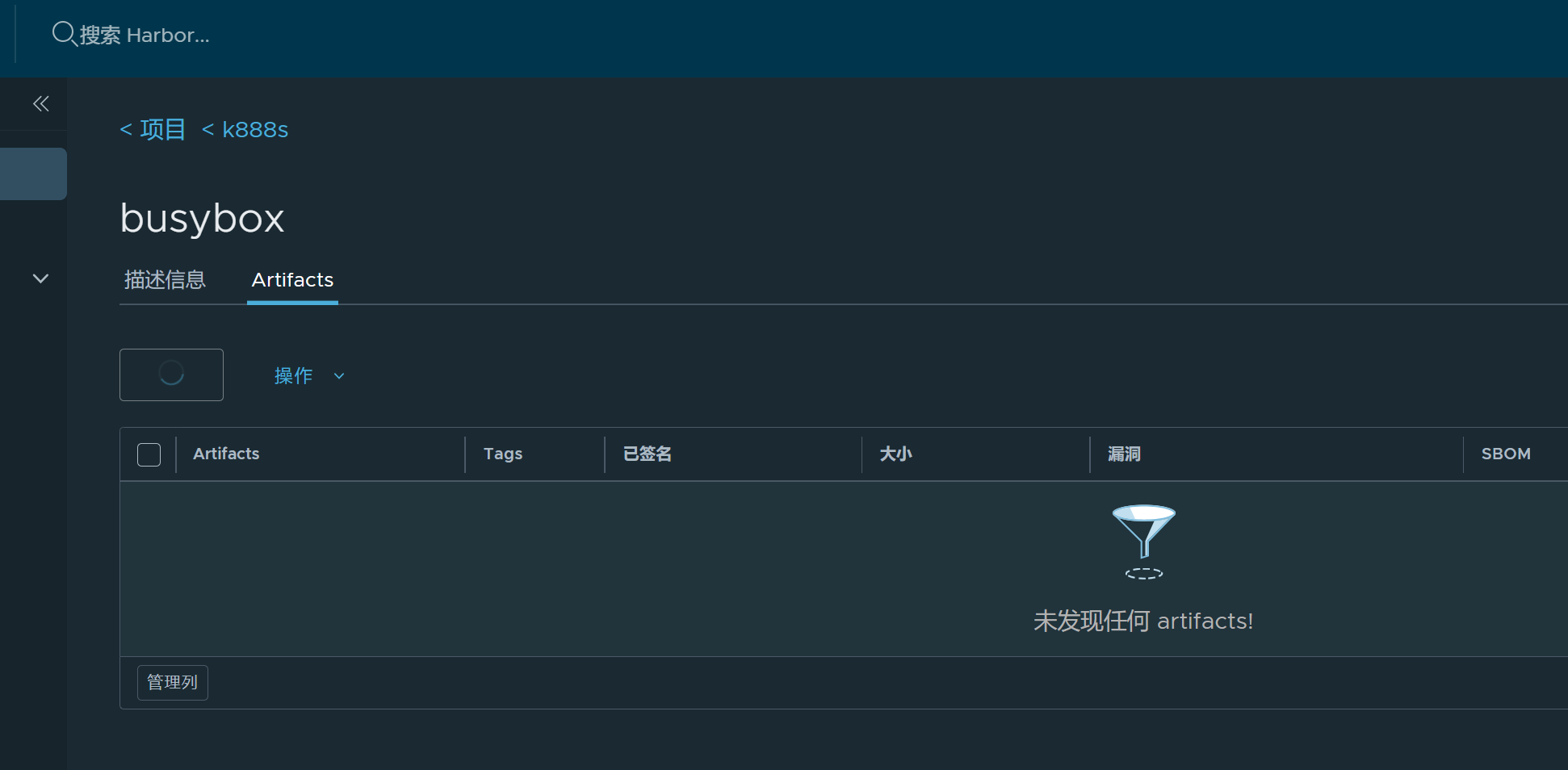The image size is (1568, 770).
Task: Collapse the sidebar with double-chevron icon
Action: click(x=41, y=103)
